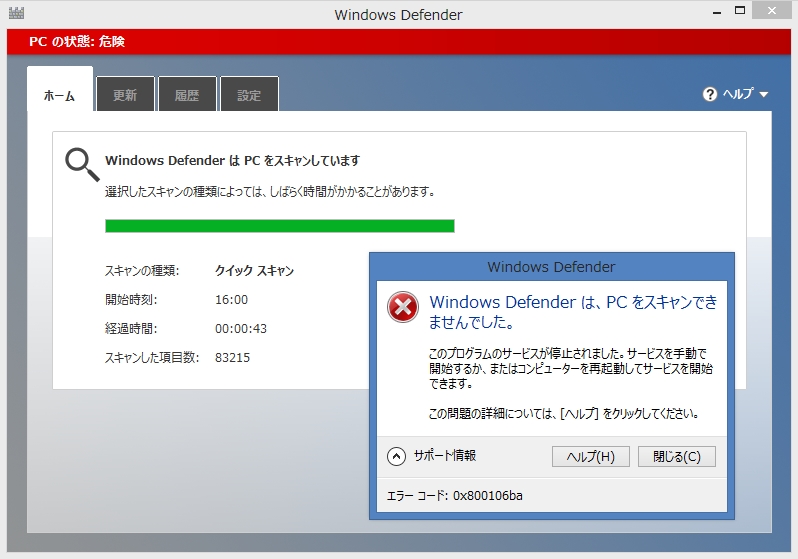Click the dialog heading スキャンできませんでした
This screenshot has width=798, height=559.
click(x=573, y=312)
